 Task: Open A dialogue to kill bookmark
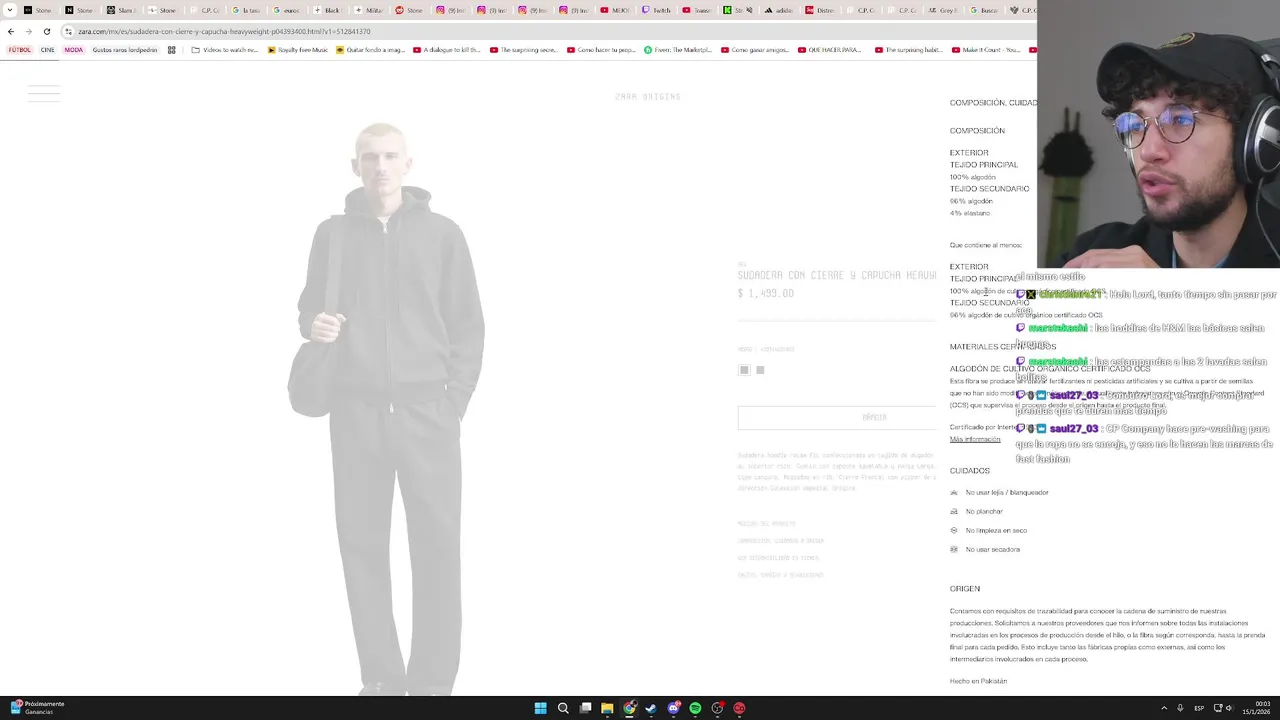447,50
